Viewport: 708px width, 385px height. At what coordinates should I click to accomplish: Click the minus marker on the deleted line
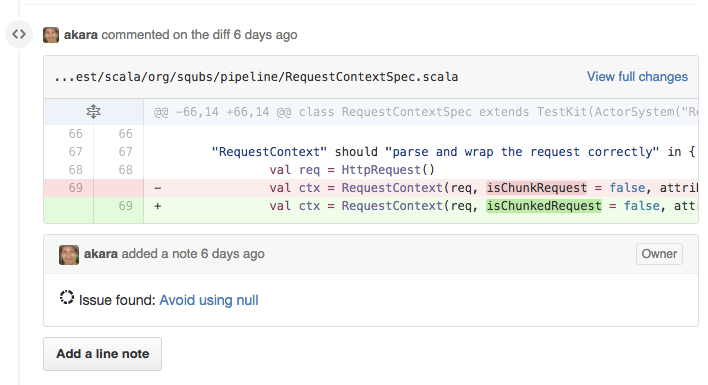click(x=158, y=188)
